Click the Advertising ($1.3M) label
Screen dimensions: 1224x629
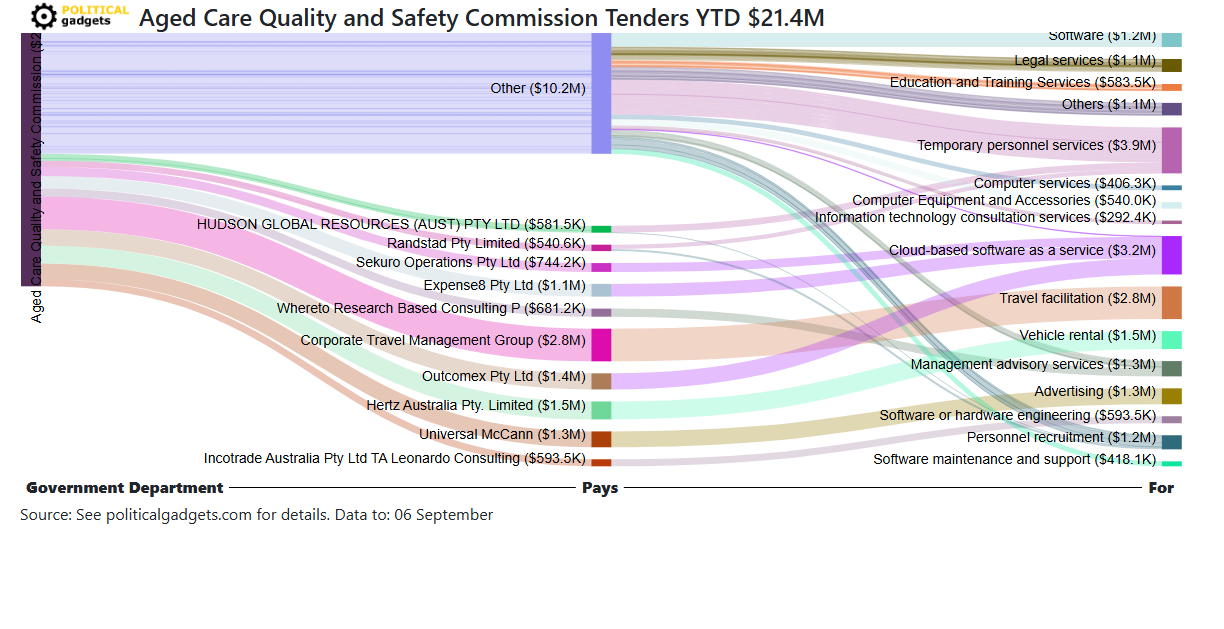tap(1095, 391)
